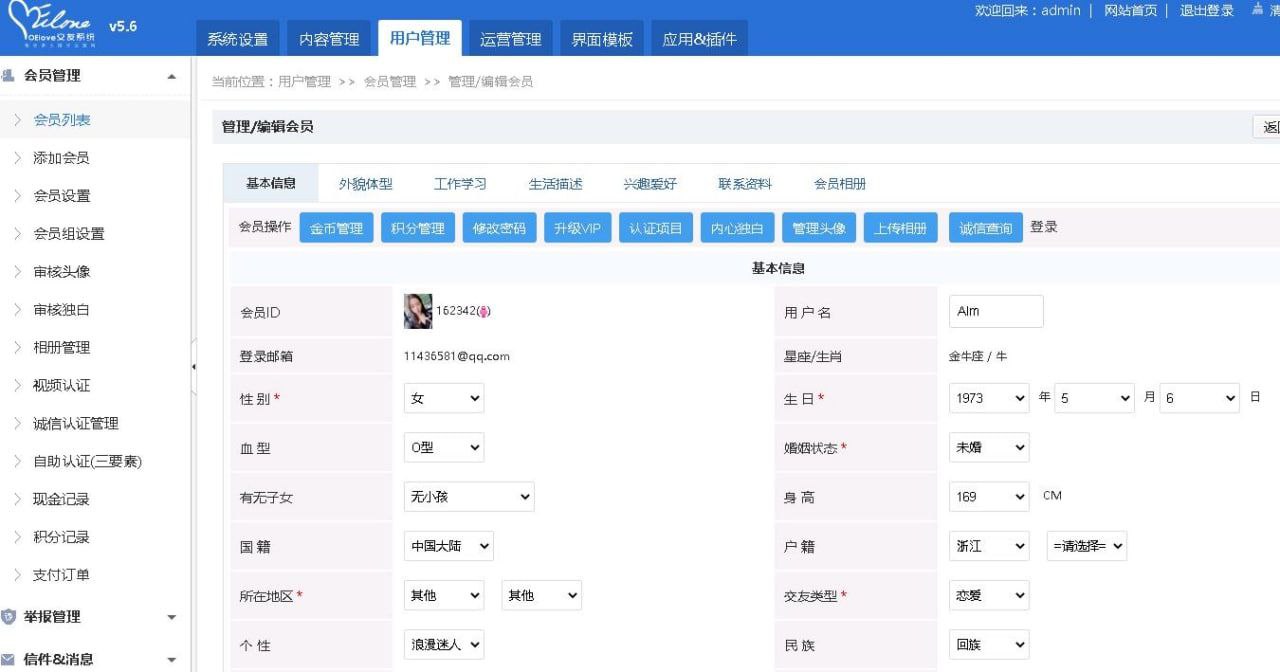Click the member avatar thumbnail
This screenshot has width=1280, height=672.
418,311
